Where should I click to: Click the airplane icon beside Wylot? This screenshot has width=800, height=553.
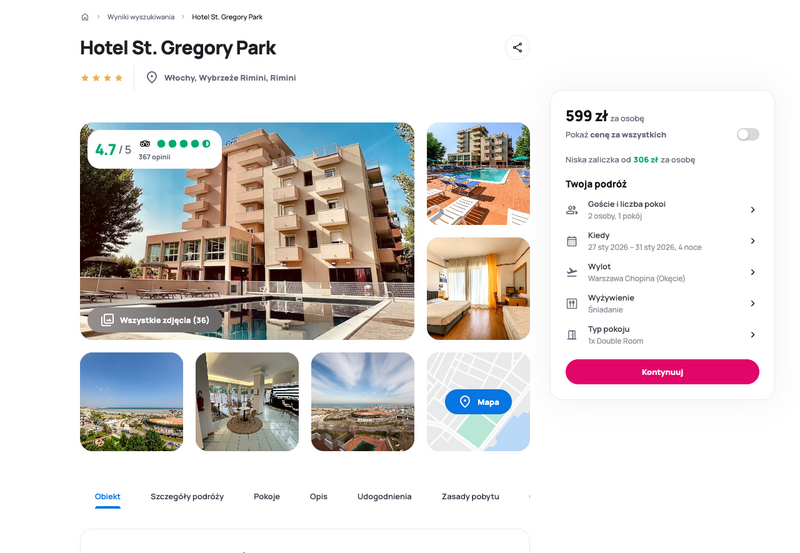tap(572, 272)
